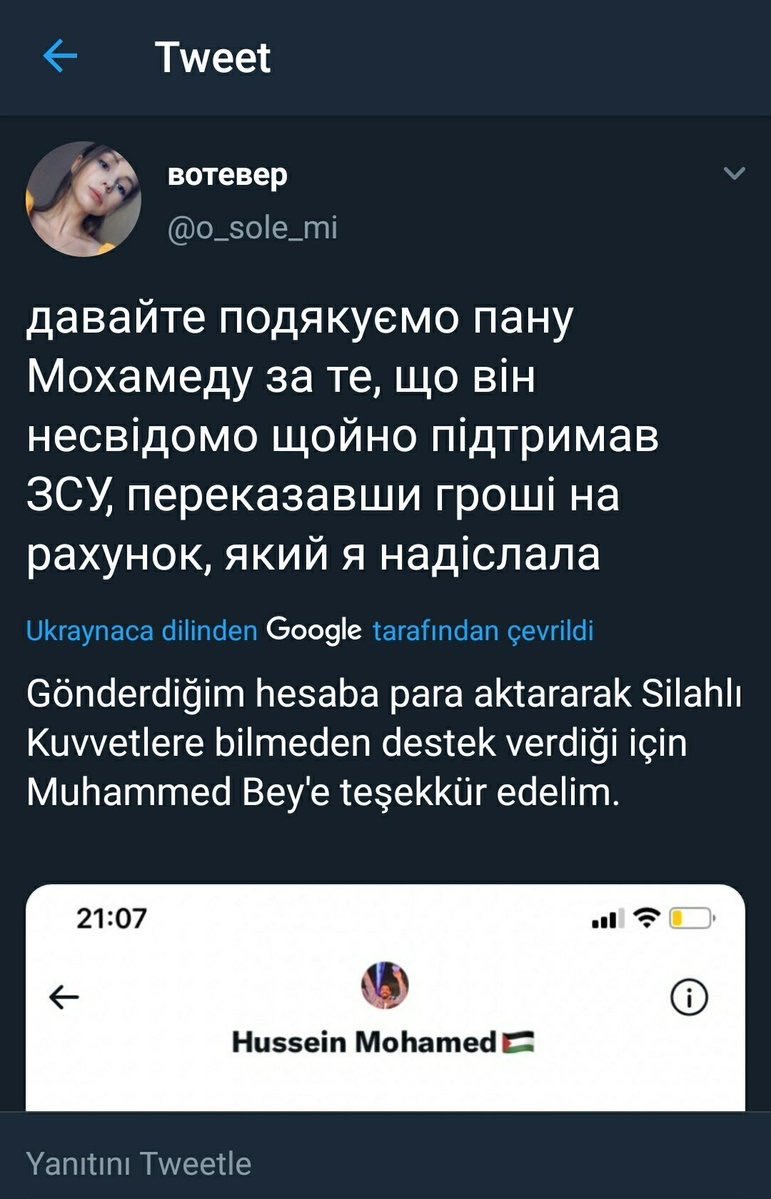Tap the Hussein Mohamed name label
The image size is (771, 1199).
click(x=364, y=1043)
